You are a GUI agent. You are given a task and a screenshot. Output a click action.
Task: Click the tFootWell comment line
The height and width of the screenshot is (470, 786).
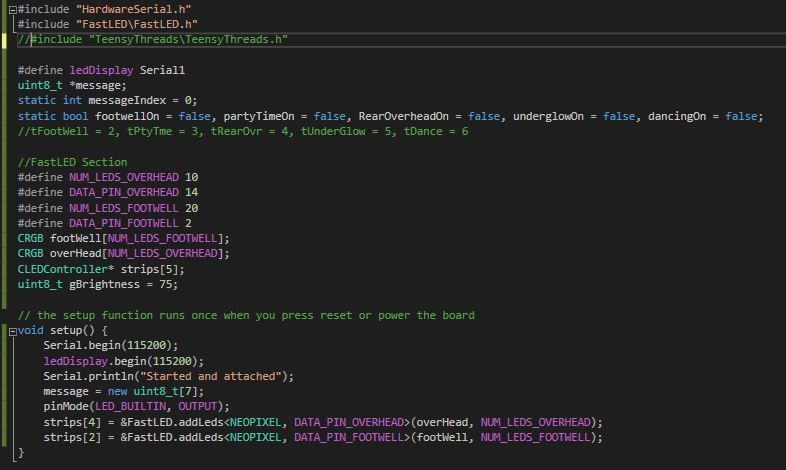pyautogui.click(x=243, y=131)
